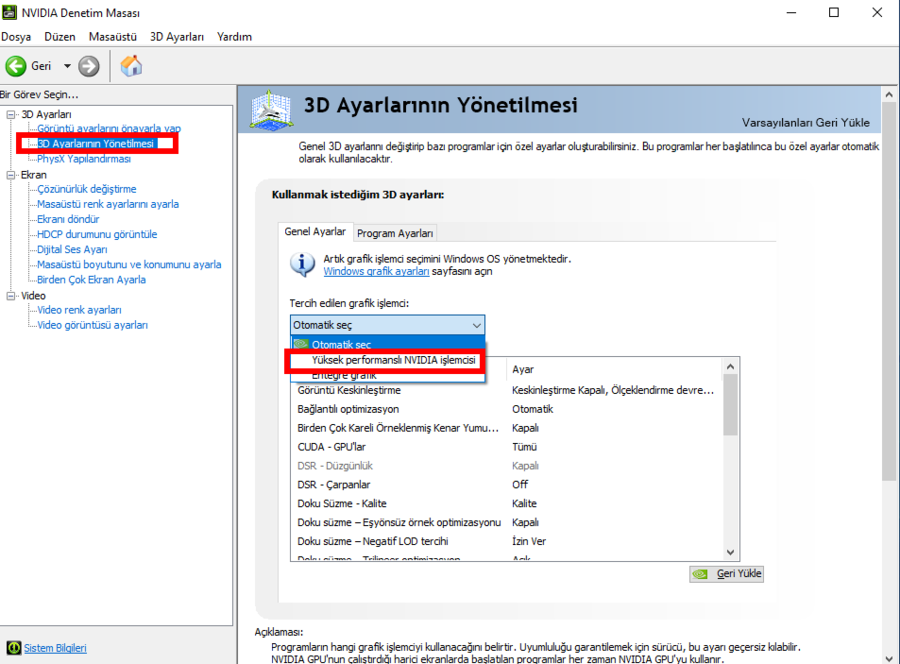Click the settings list scroll down arrow

pos(731,552)
